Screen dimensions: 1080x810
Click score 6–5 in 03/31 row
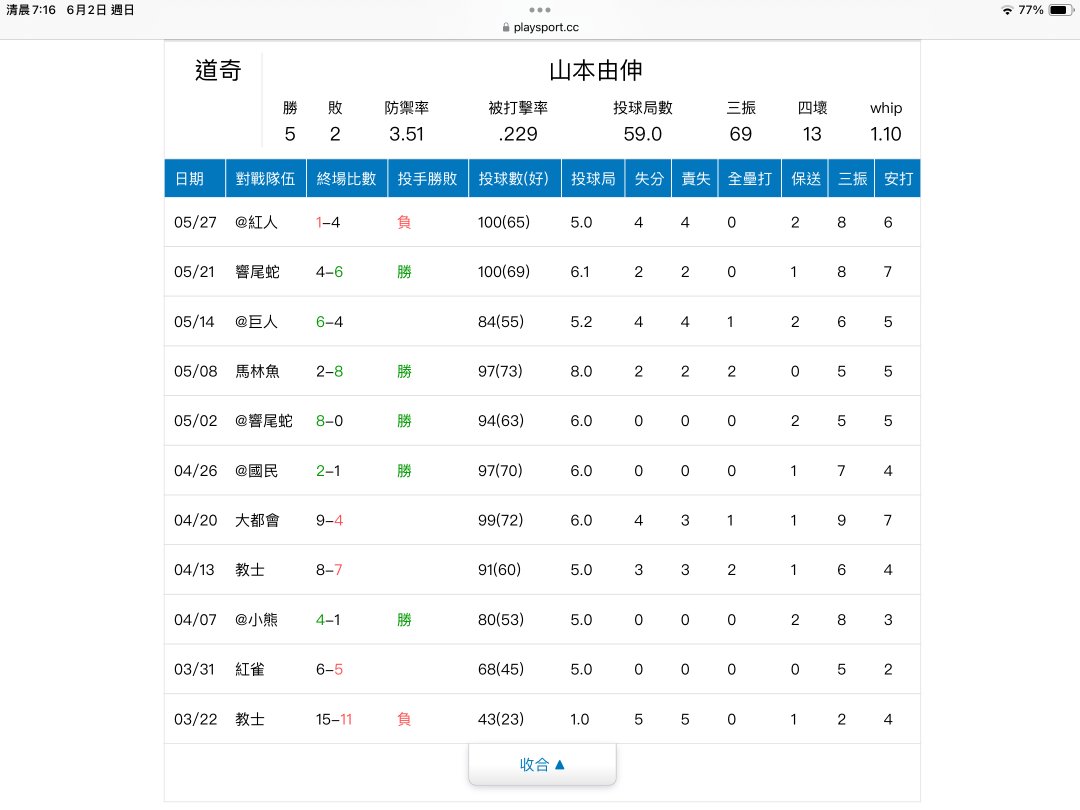[x=329, y=669]
